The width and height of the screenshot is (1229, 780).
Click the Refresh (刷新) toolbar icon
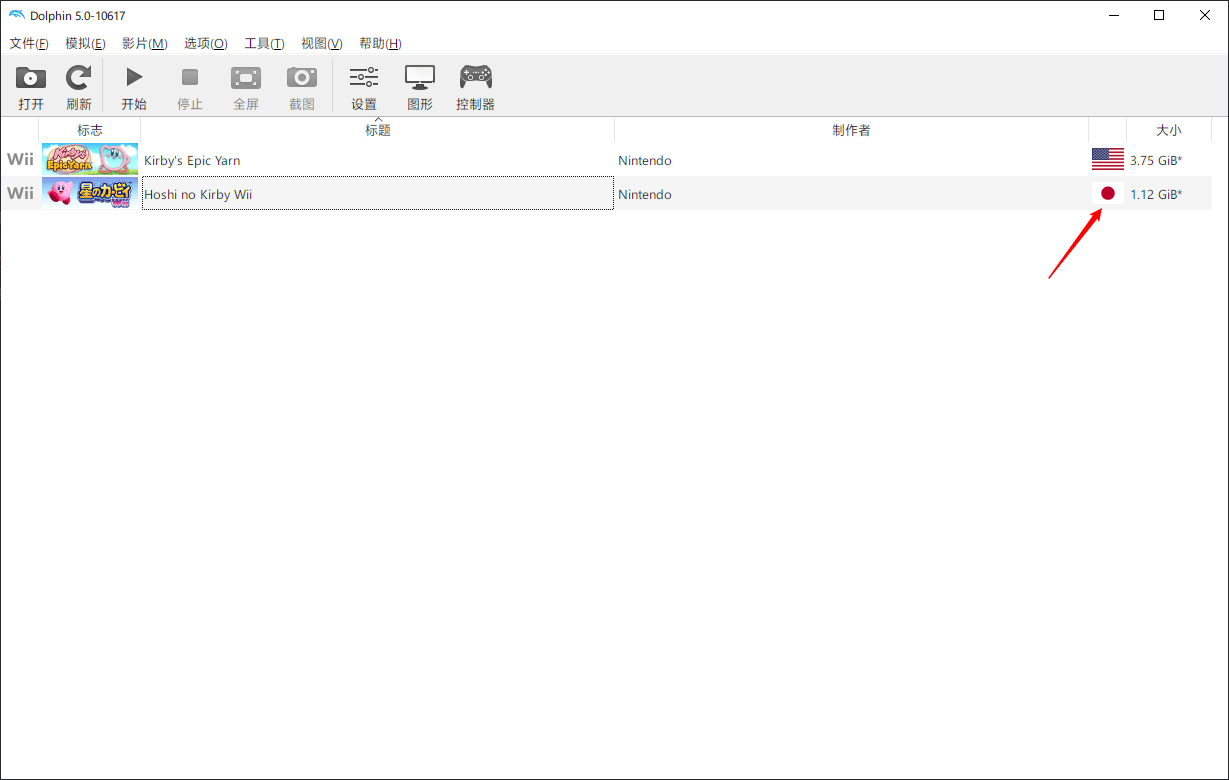[78, 78]
